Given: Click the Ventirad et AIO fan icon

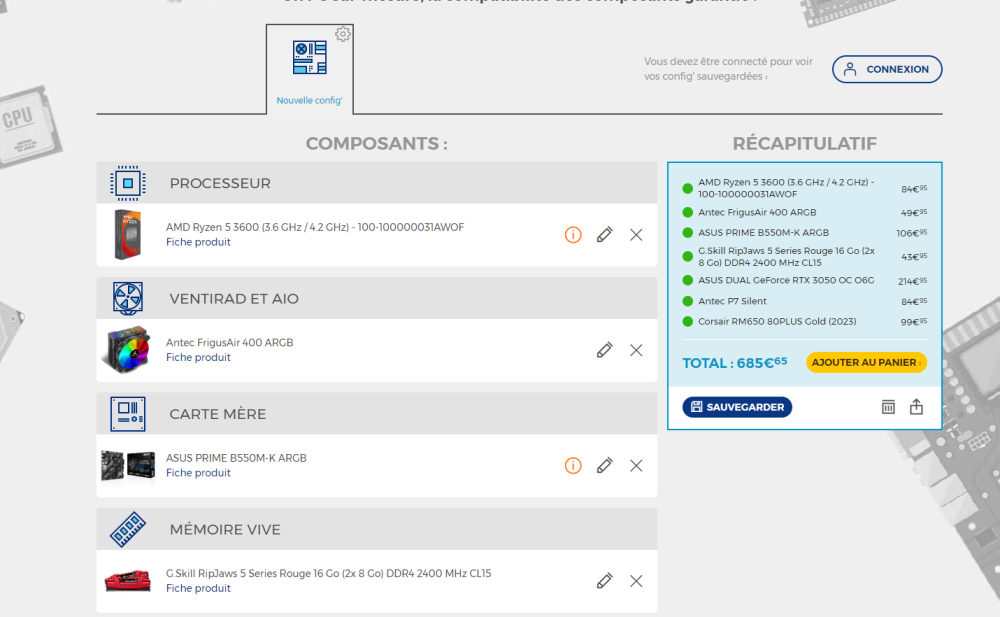Looking at the screenshot, I should (x=128, y=298).
